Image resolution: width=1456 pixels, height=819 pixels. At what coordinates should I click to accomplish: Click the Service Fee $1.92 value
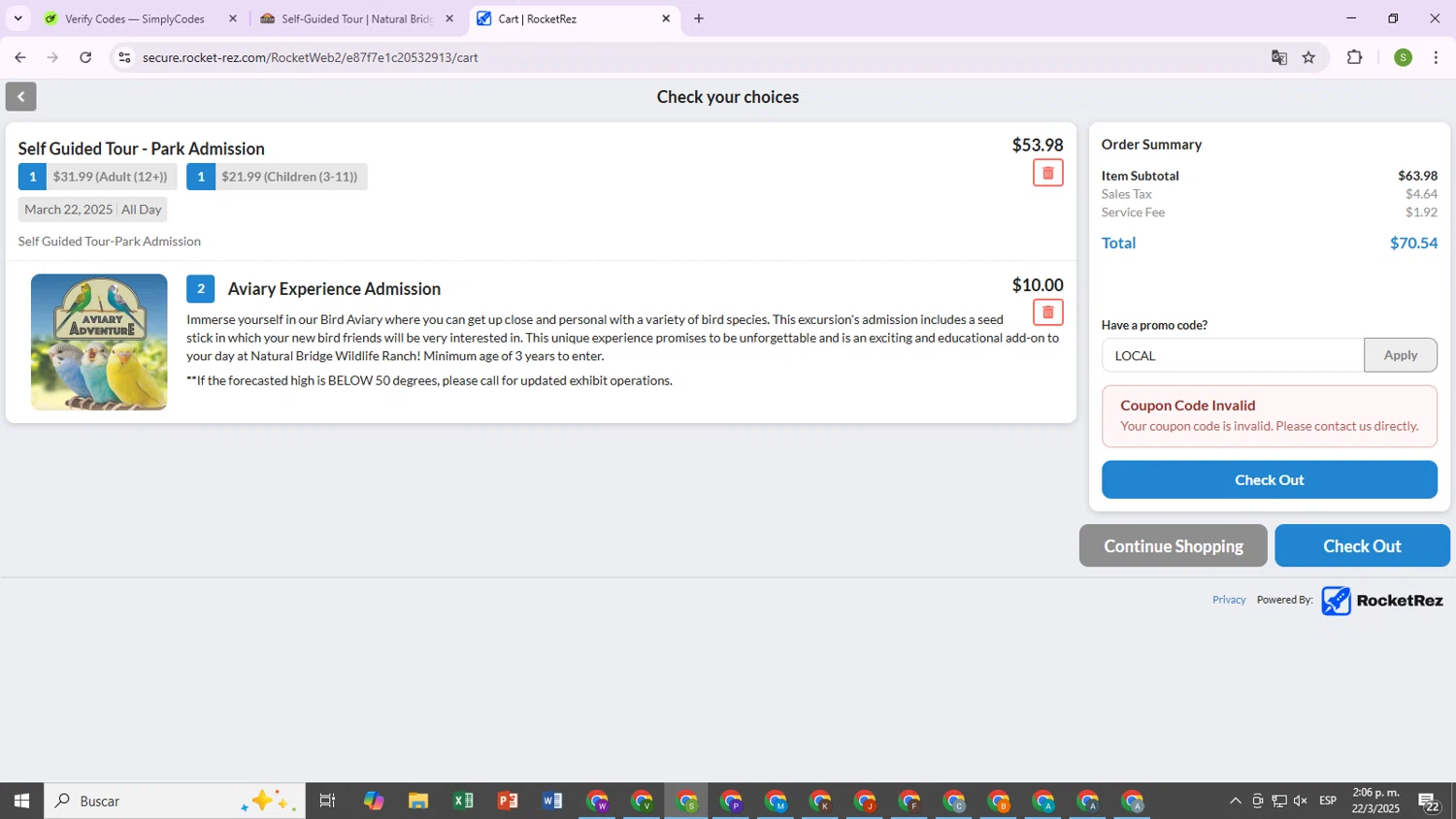1421,213
